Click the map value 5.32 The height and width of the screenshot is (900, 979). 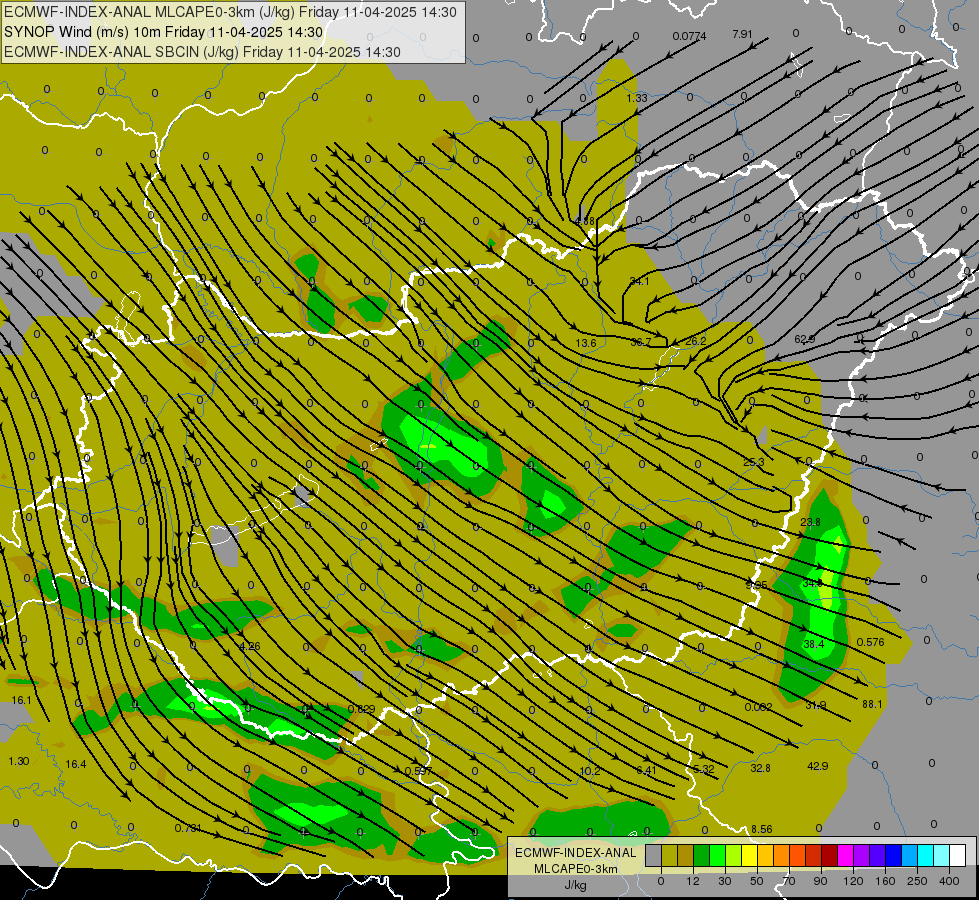(704, 769)
